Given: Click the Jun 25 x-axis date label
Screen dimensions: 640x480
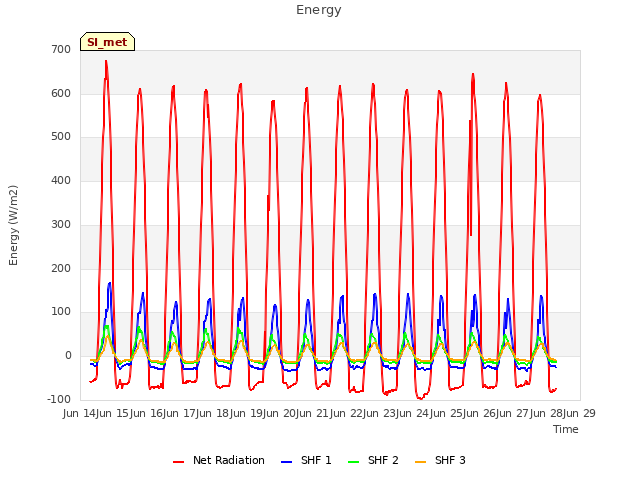Looking at the screenshot, I should point(447,413).
